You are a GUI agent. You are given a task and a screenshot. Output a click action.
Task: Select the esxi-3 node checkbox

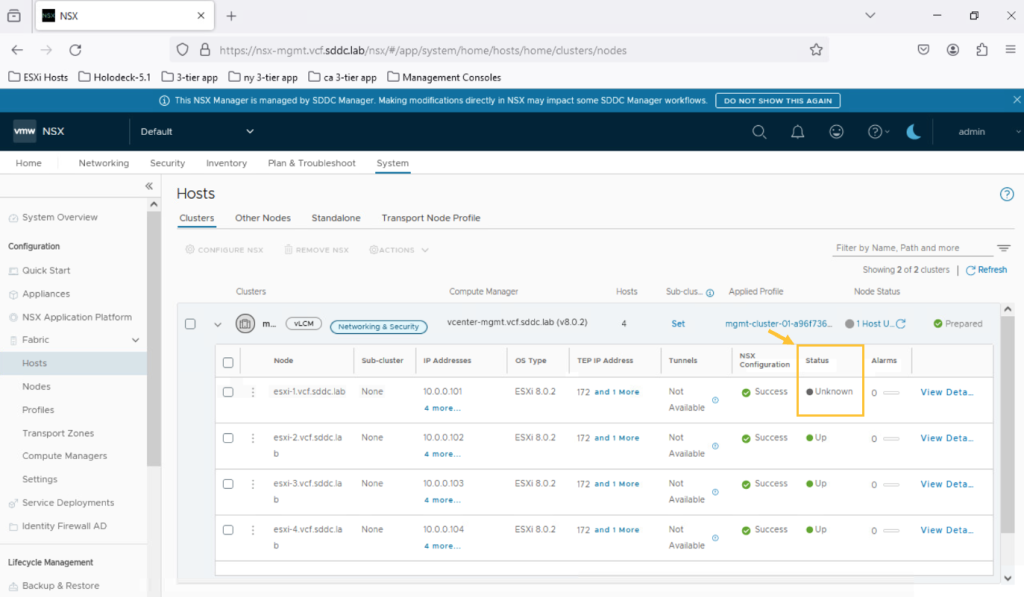pos(228,484)
